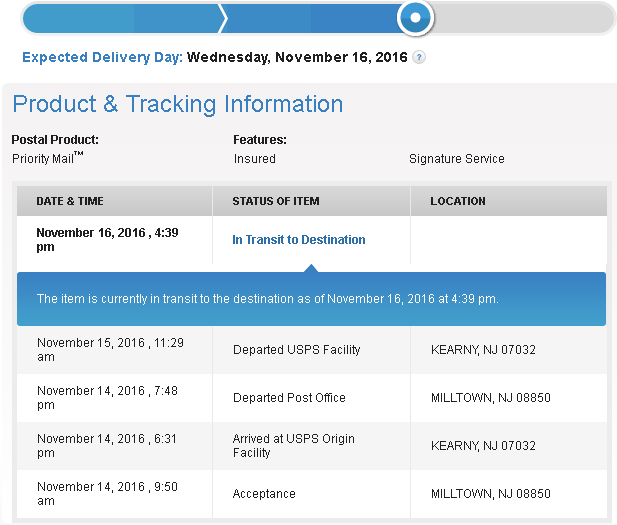Viewport: 617px width, 525px height.
Task: Open the In Transit to Destination link
Action: [298, 240]
